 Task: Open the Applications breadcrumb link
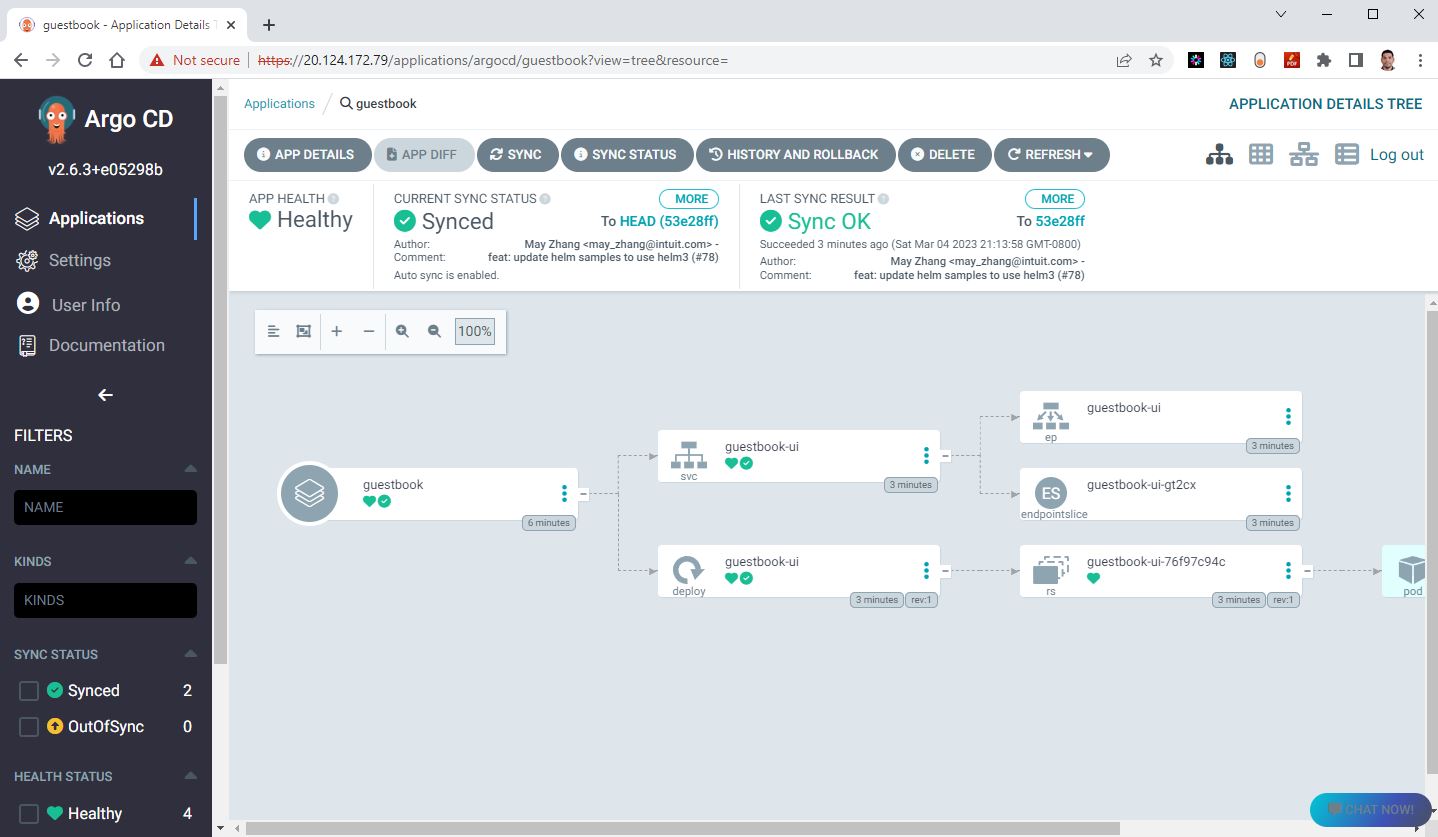[x=279, y=103]
